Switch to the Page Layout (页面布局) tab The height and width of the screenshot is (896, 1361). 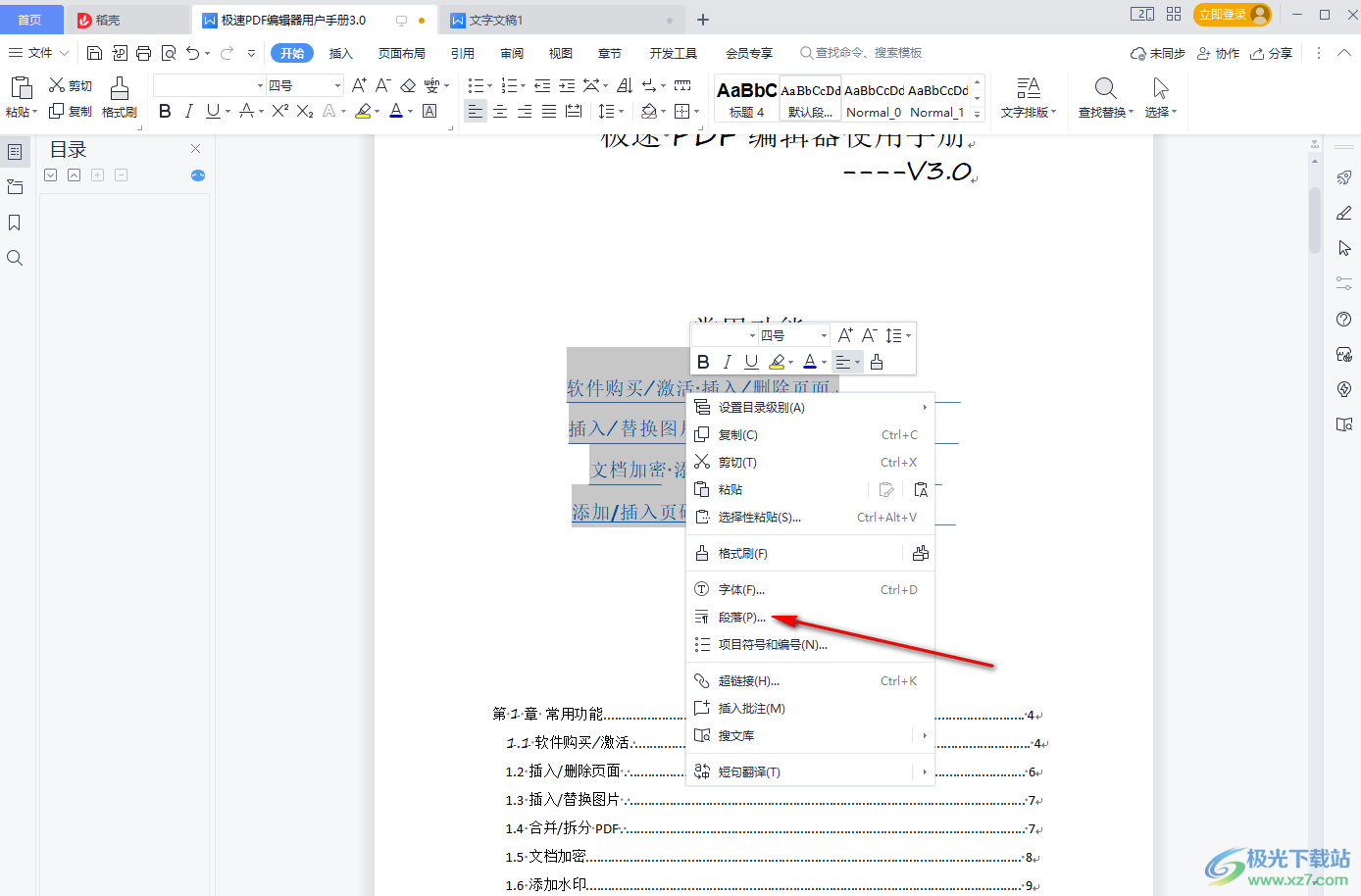tap(402, 53)
